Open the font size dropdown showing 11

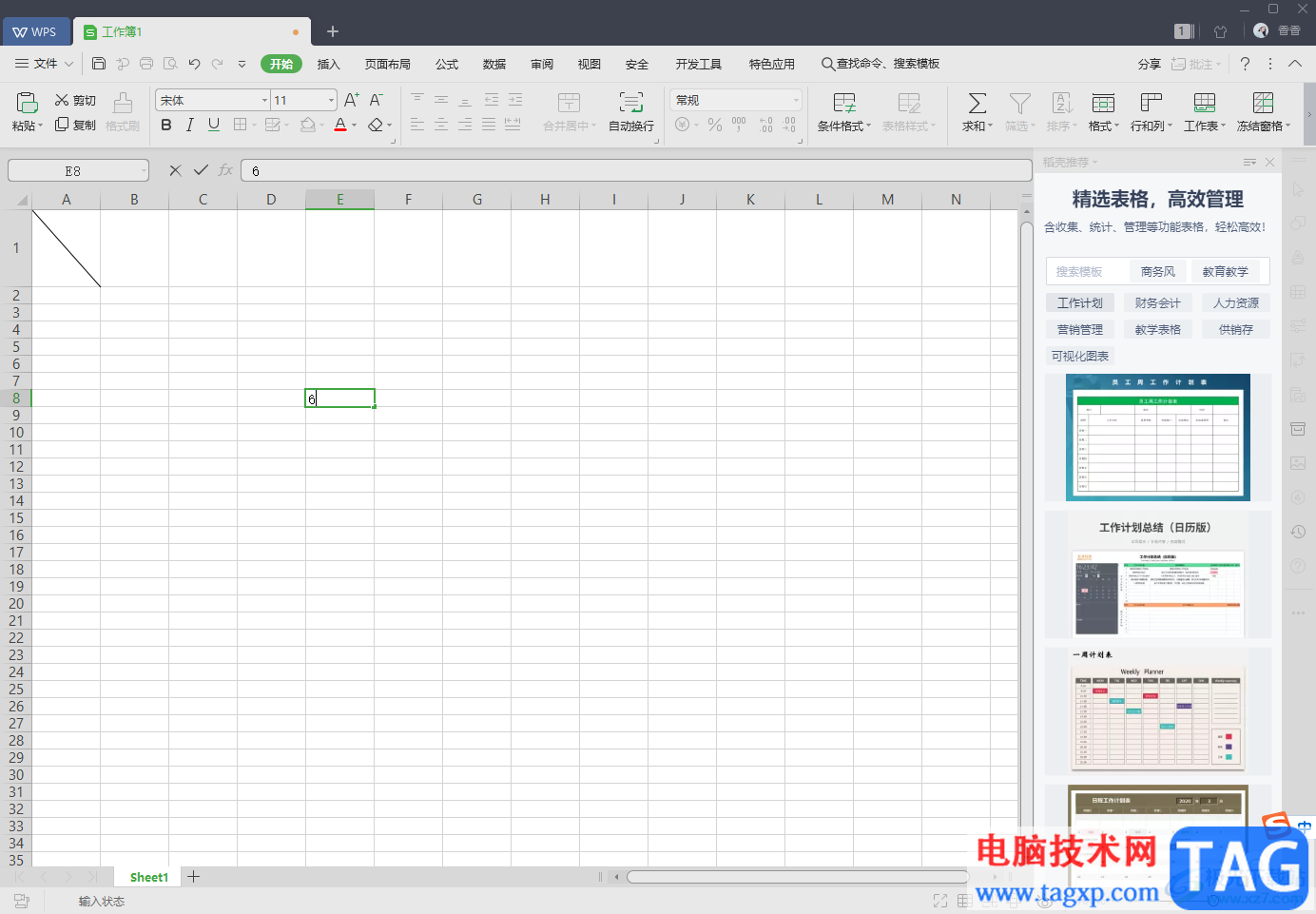331,100
